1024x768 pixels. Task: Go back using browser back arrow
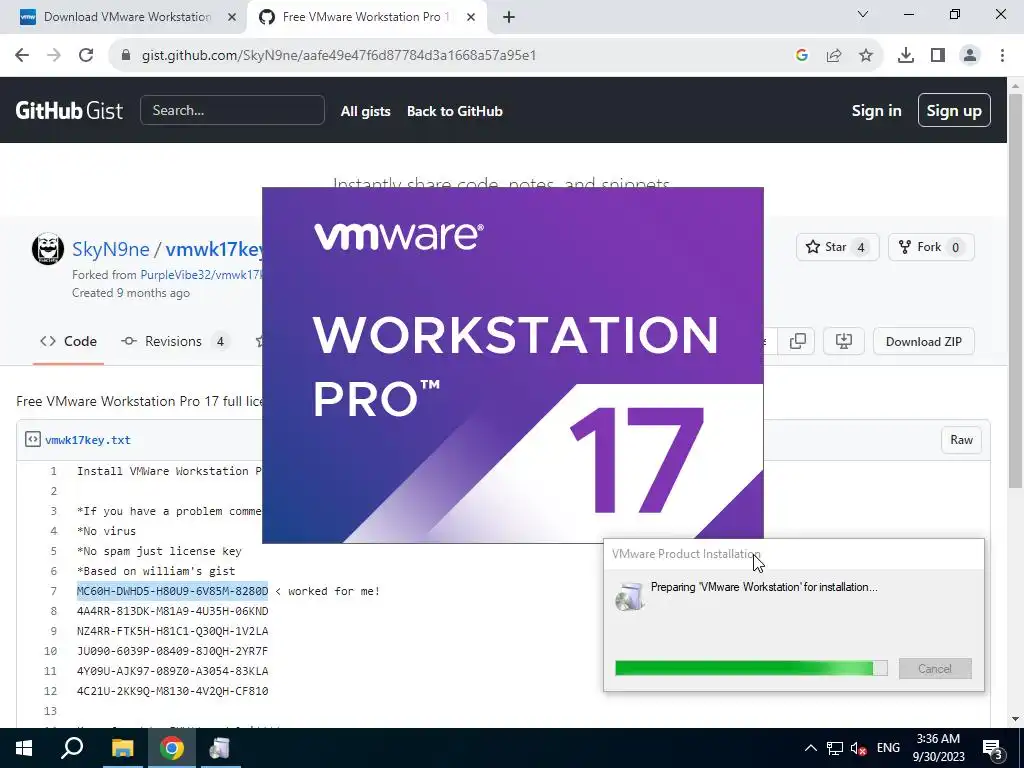coord(22,55)
